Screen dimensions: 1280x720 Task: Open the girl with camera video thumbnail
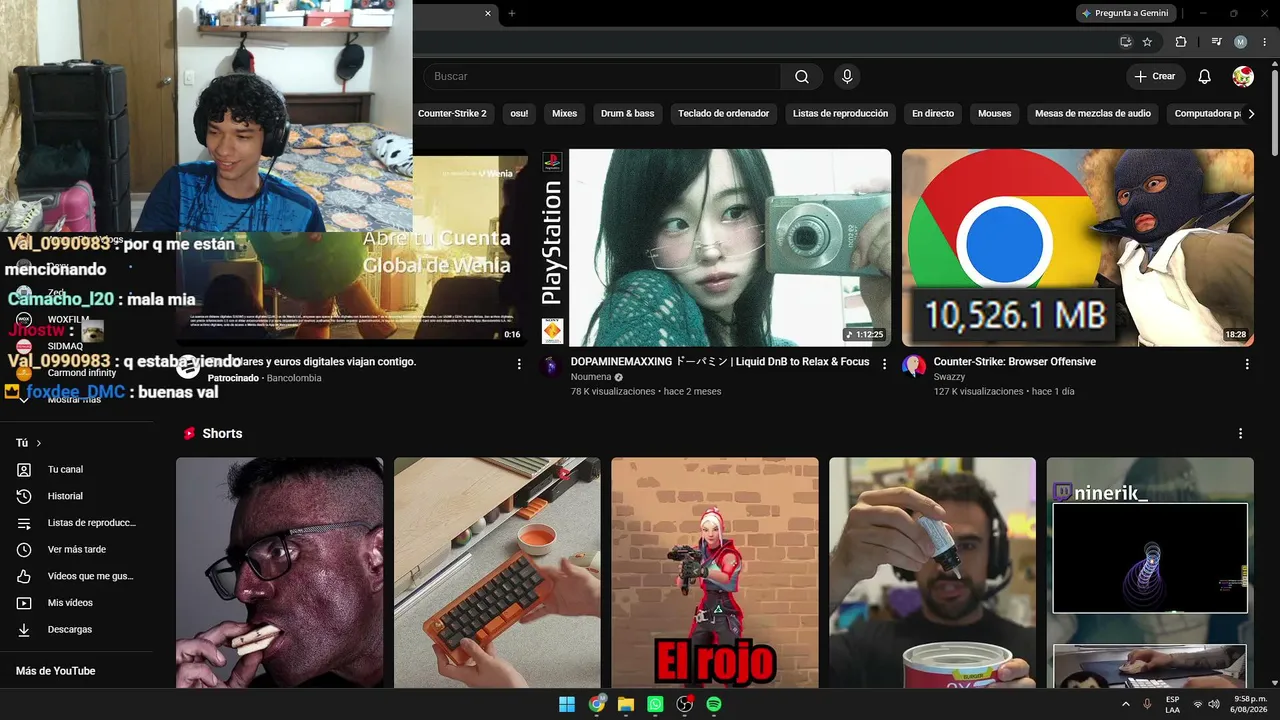pos(715,248)
